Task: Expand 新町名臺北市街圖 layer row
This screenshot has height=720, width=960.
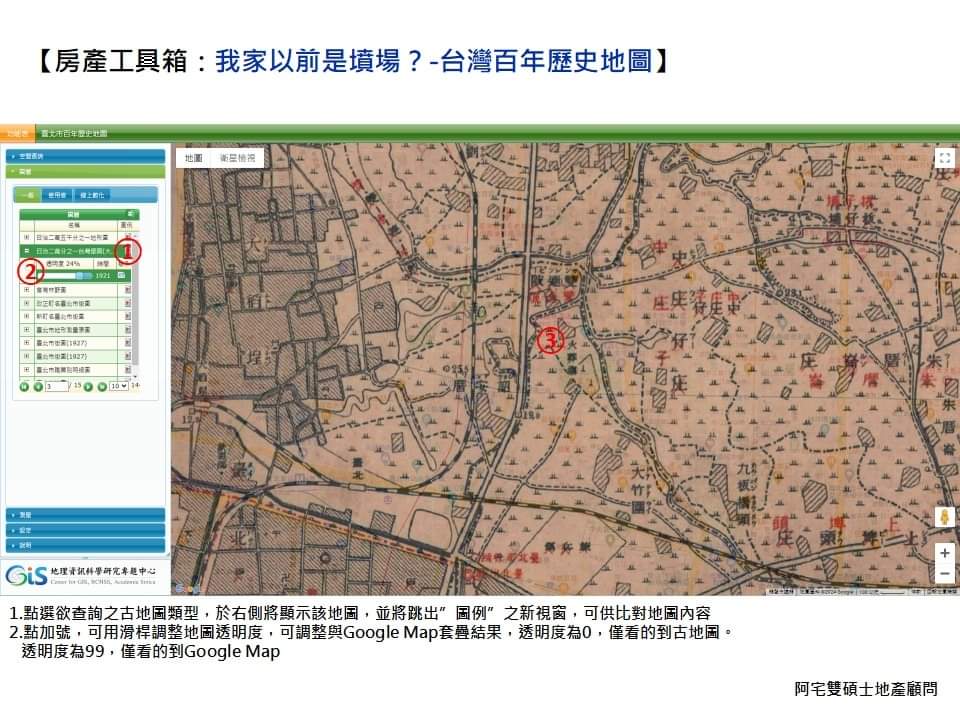Action: coord(26,317)
